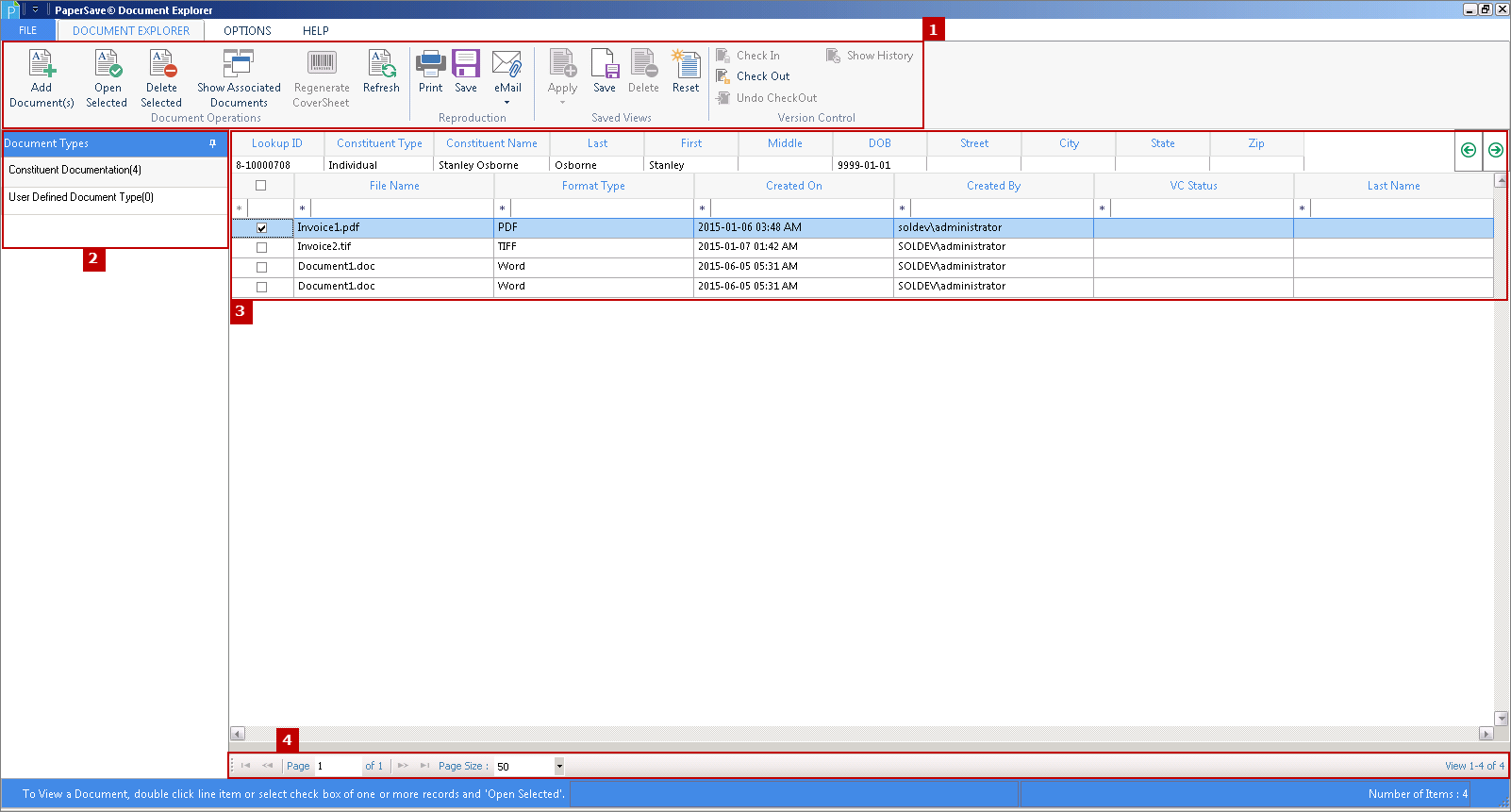Open the FILE menu

(x=28, y=30)
